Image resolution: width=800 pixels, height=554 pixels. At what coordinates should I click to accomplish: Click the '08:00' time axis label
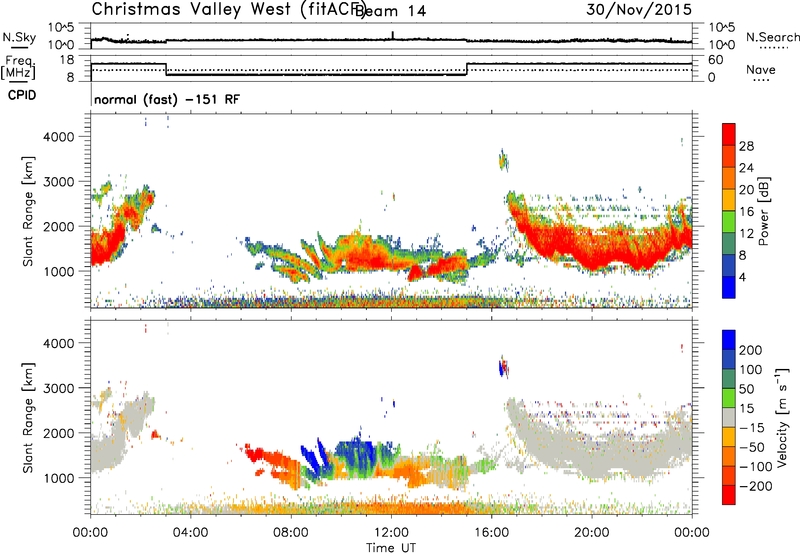[291, 533]
